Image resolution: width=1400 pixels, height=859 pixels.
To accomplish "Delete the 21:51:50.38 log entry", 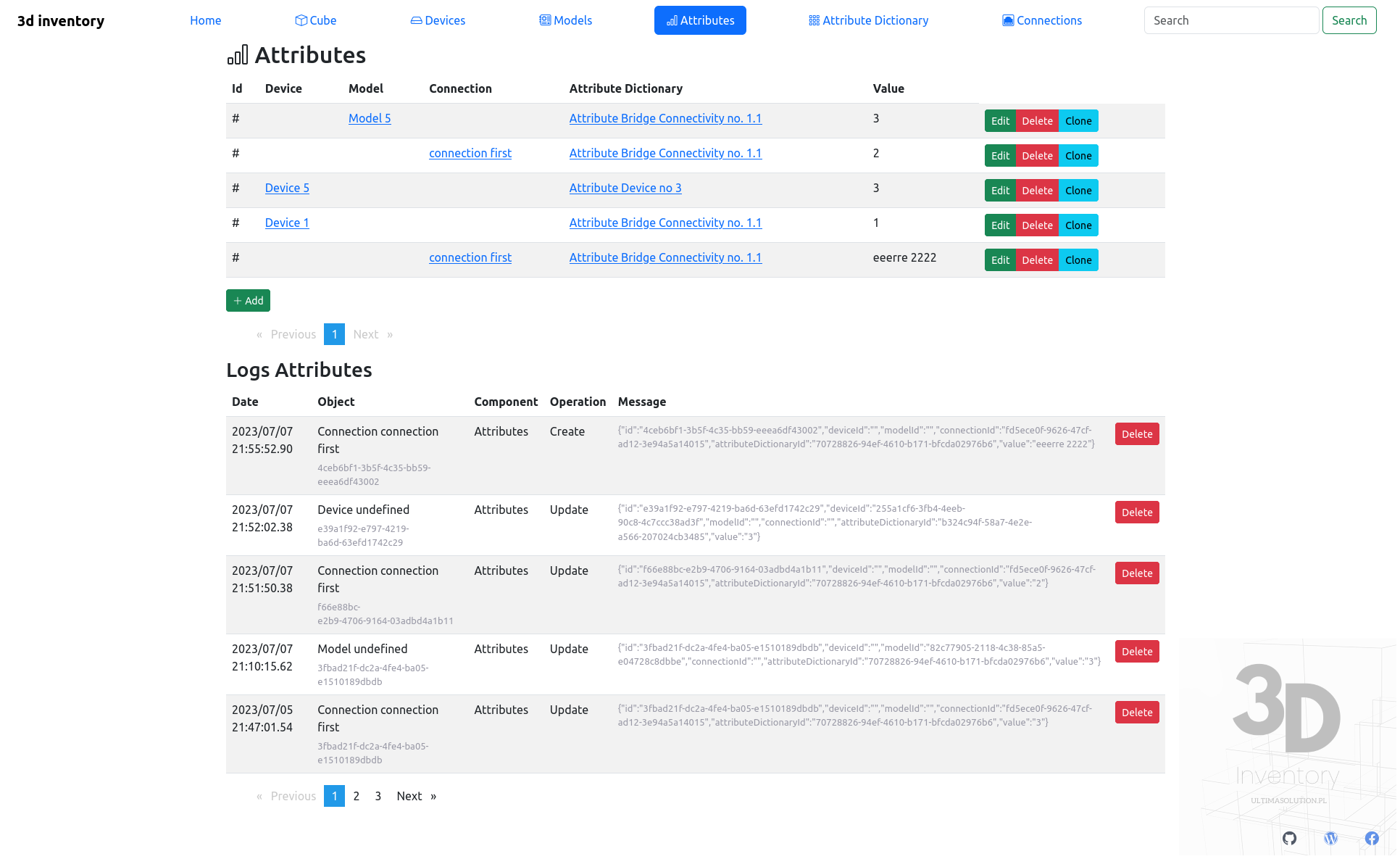I will pos(1137,573).
